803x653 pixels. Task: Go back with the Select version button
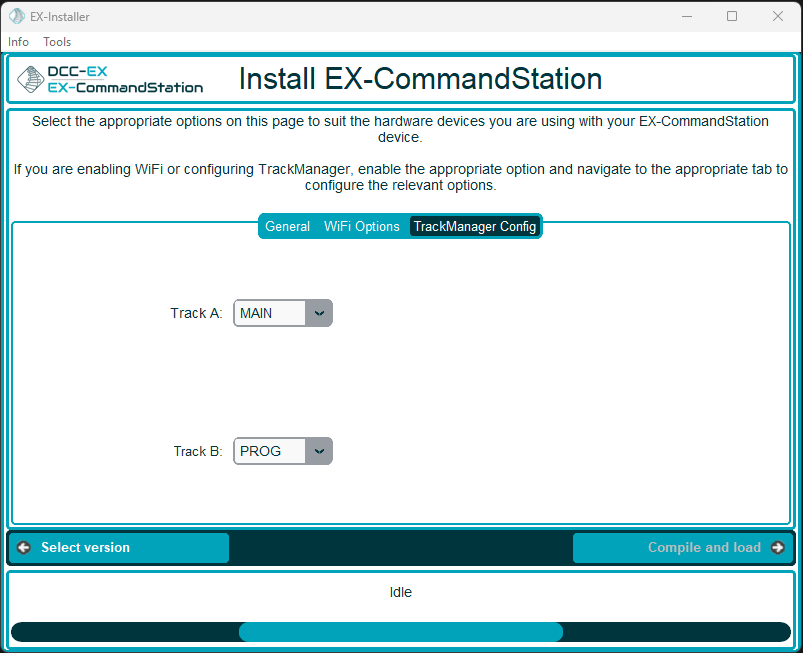pyautogui.click(x=119, y=547)
